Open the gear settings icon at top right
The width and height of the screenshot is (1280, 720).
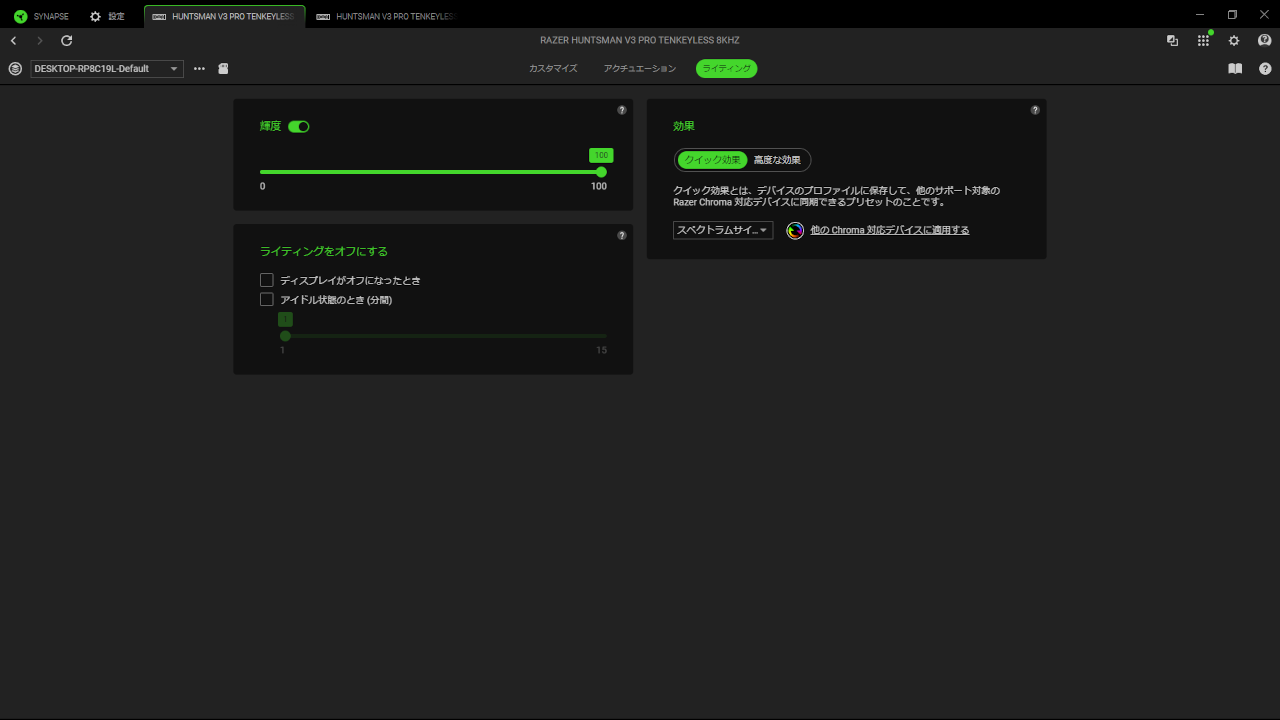(1234, 41)
